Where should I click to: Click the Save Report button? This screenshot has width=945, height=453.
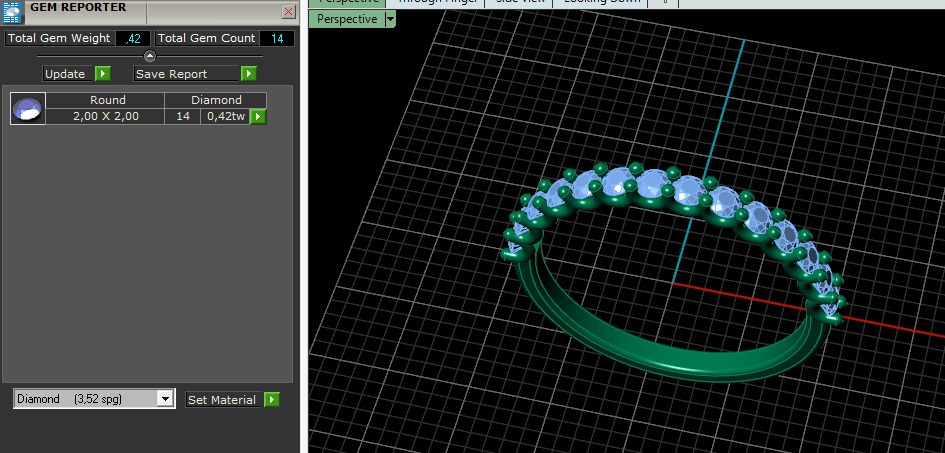click(x=186, y=74)
